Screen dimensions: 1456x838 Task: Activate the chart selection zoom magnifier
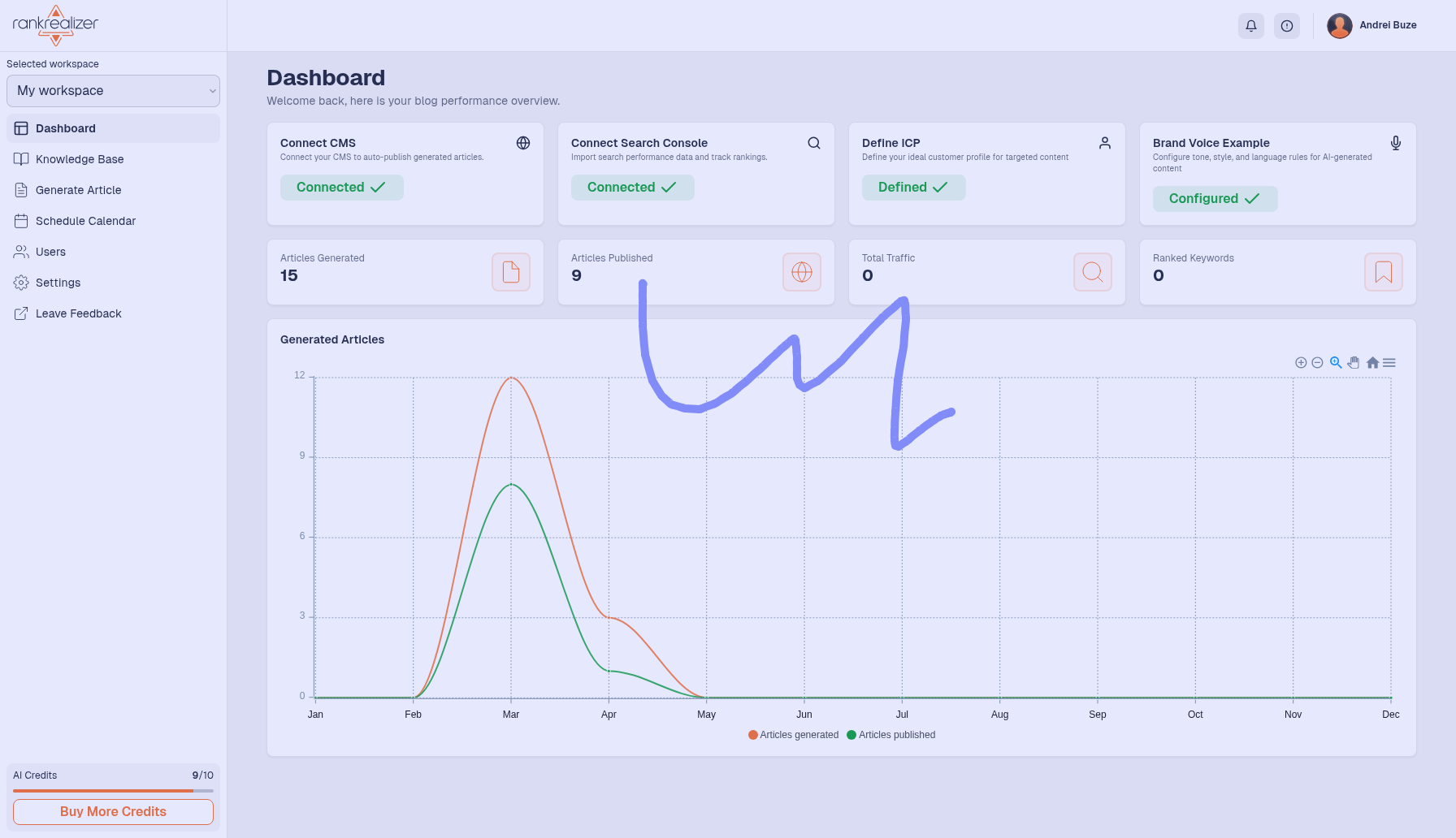[x=1336, y=363]
